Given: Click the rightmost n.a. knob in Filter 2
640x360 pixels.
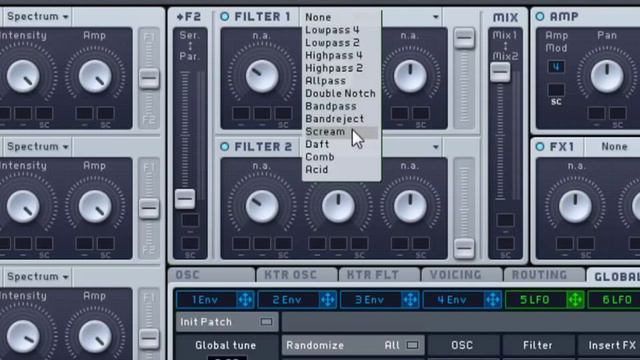Looking at the screenshot, I should coord(410,207).
